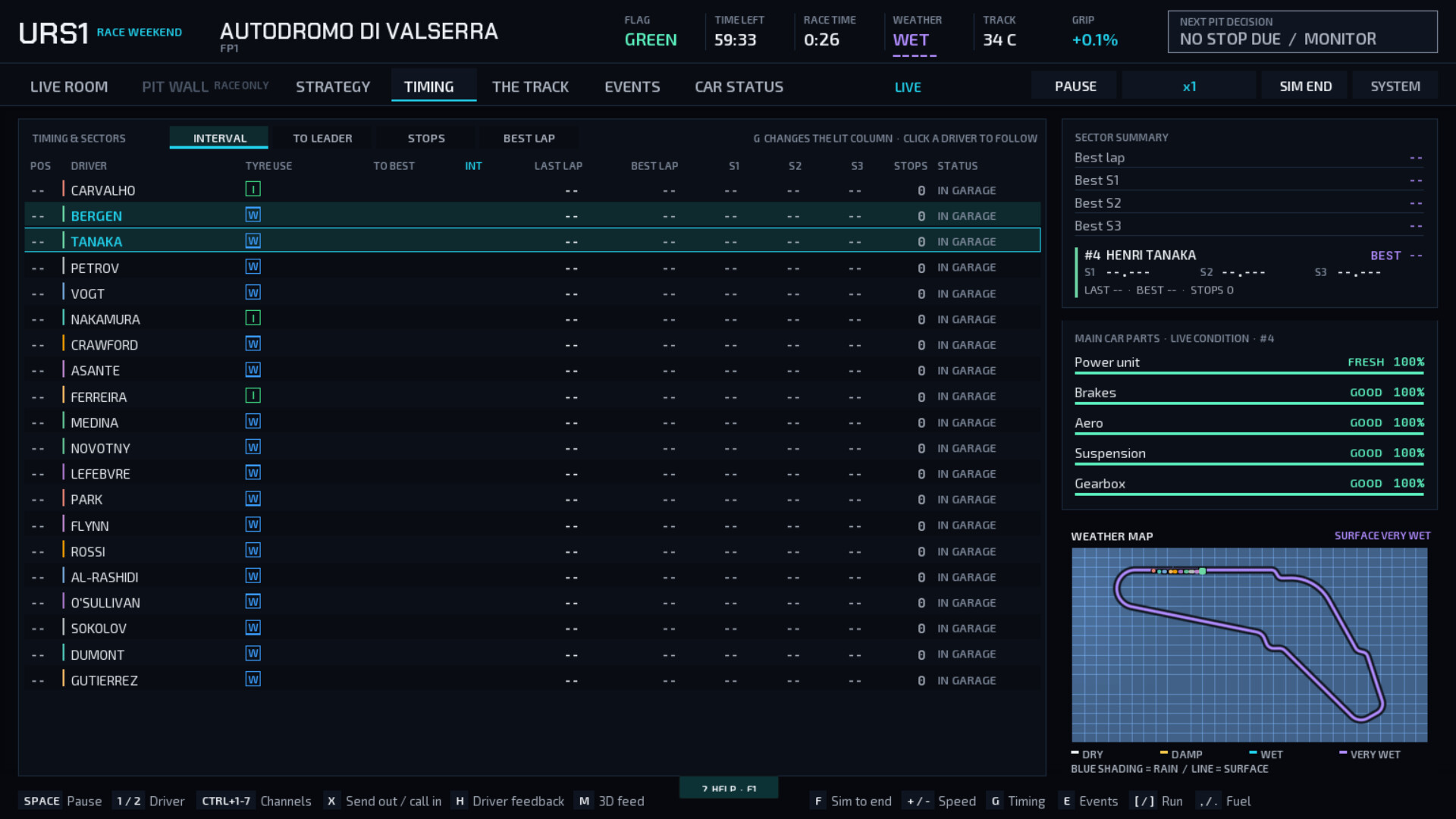Screen dimensions: 1456x819
Task: Click Ferreira's intermediate tyre icon
Action: point(253,396)
